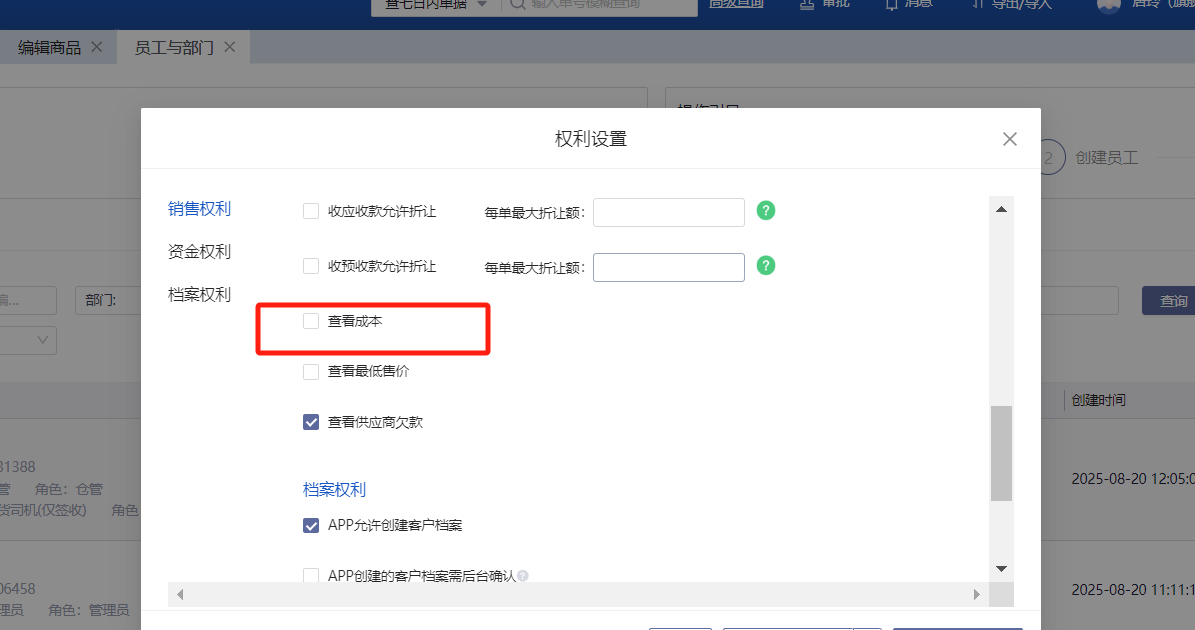
Task: Click gray hint icon after APP创建的客户档案需后台确认
Action: point(523,576)
